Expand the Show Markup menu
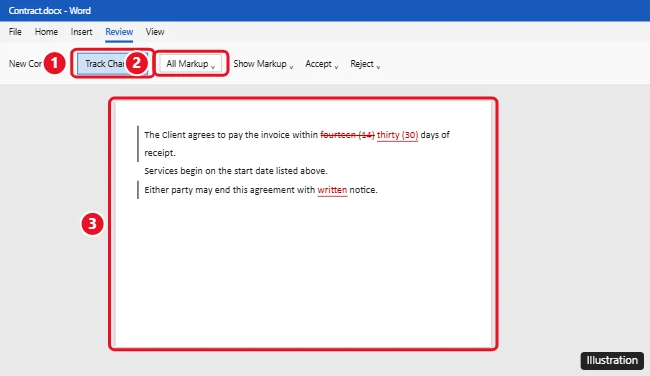The width and height of the screenshot is (650, 376). tap(263, 64)
